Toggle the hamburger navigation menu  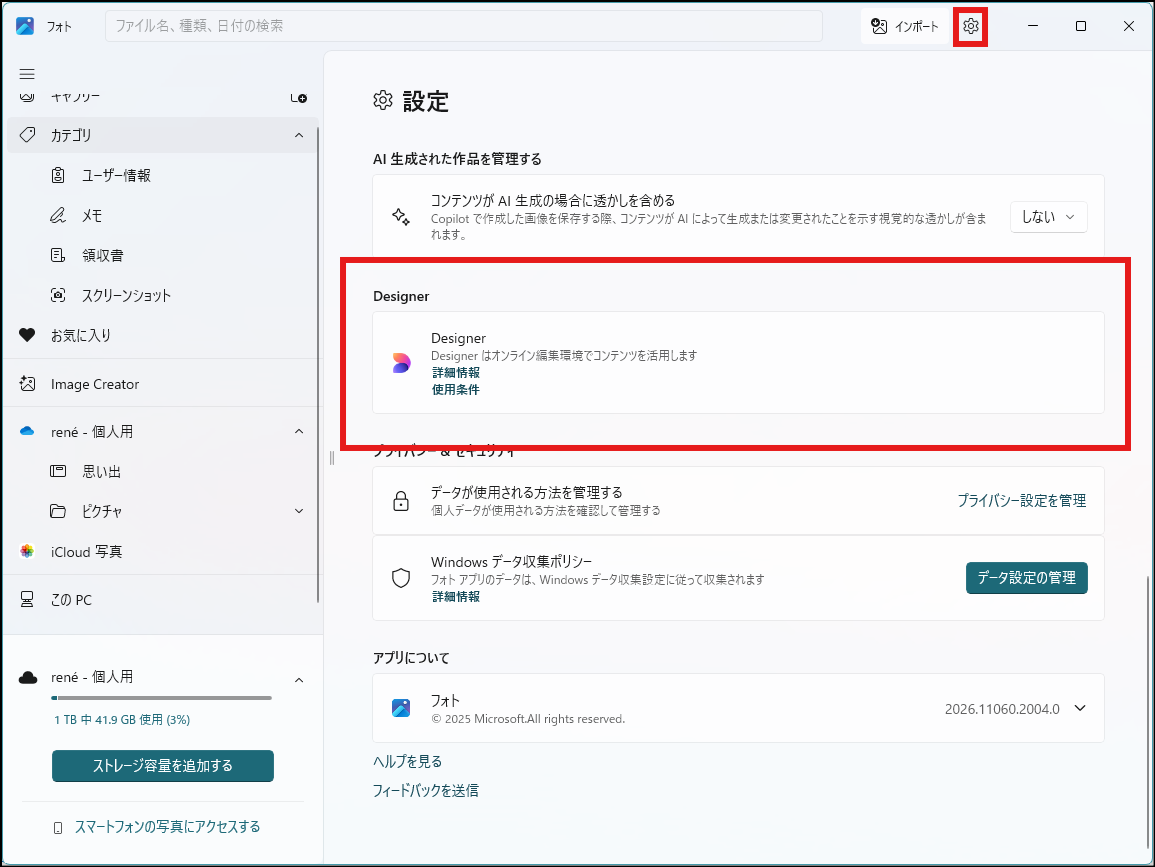click(x=27, y=74)
